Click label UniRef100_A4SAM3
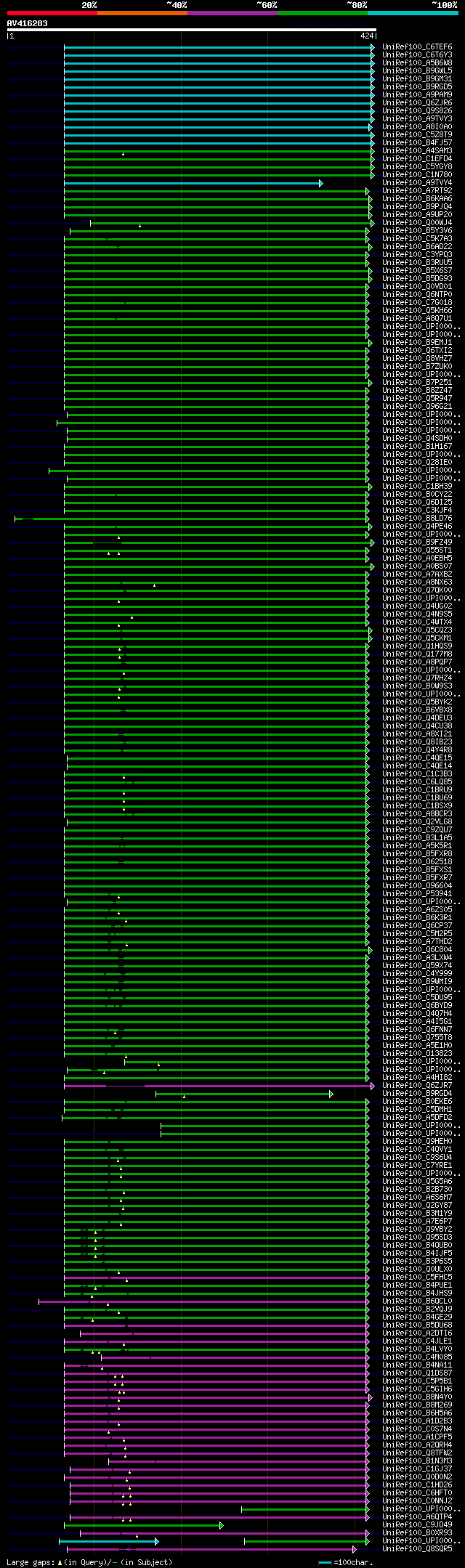465x1568 pixels. click(x=417, y=150)
